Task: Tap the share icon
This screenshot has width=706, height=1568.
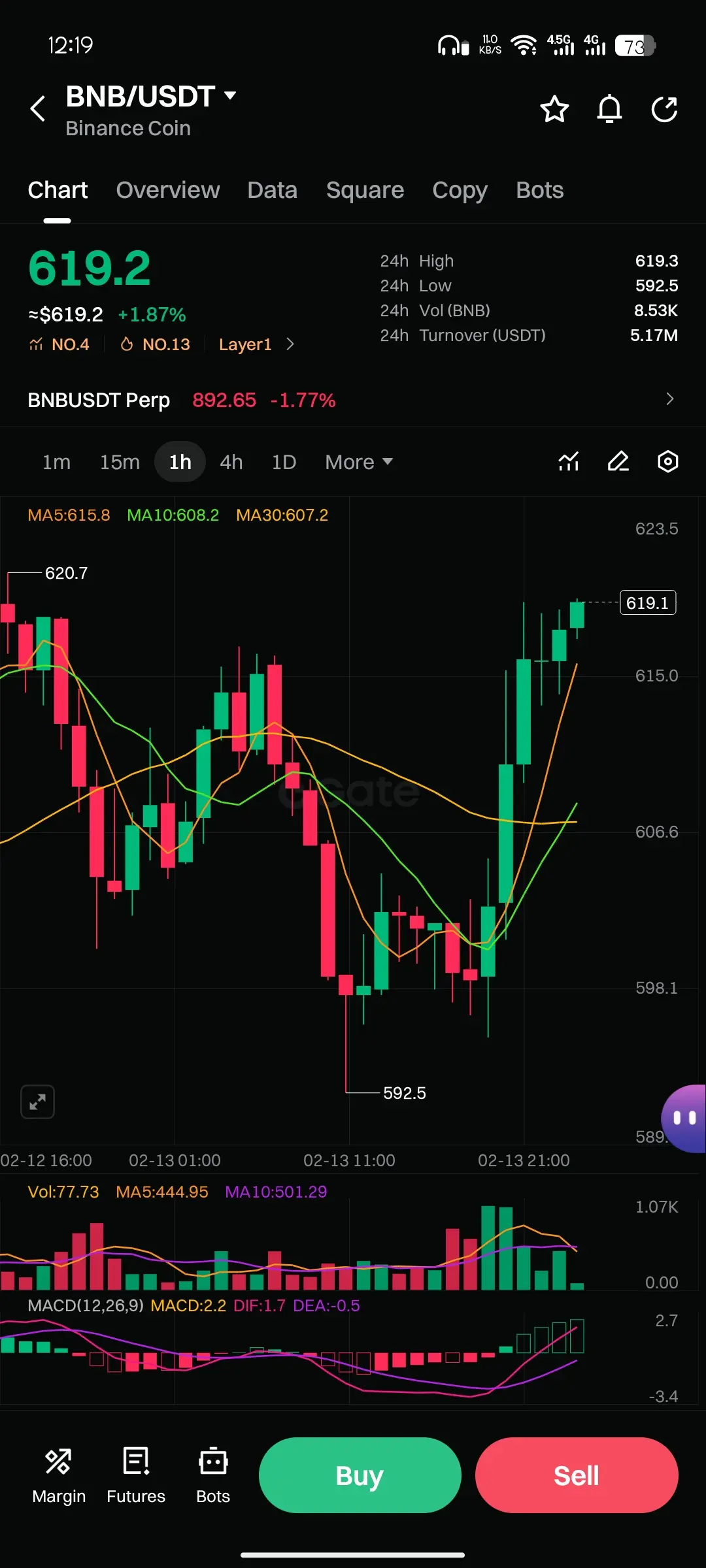Action: (664, 109)
